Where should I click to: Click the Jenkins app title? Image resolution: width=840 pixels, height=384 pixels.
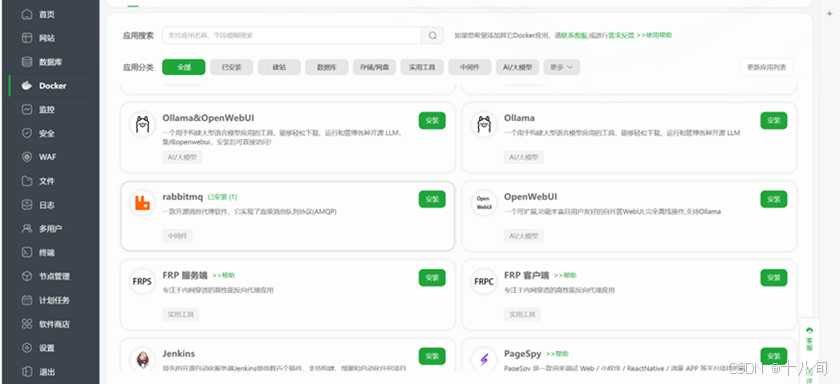pos(178,354)
